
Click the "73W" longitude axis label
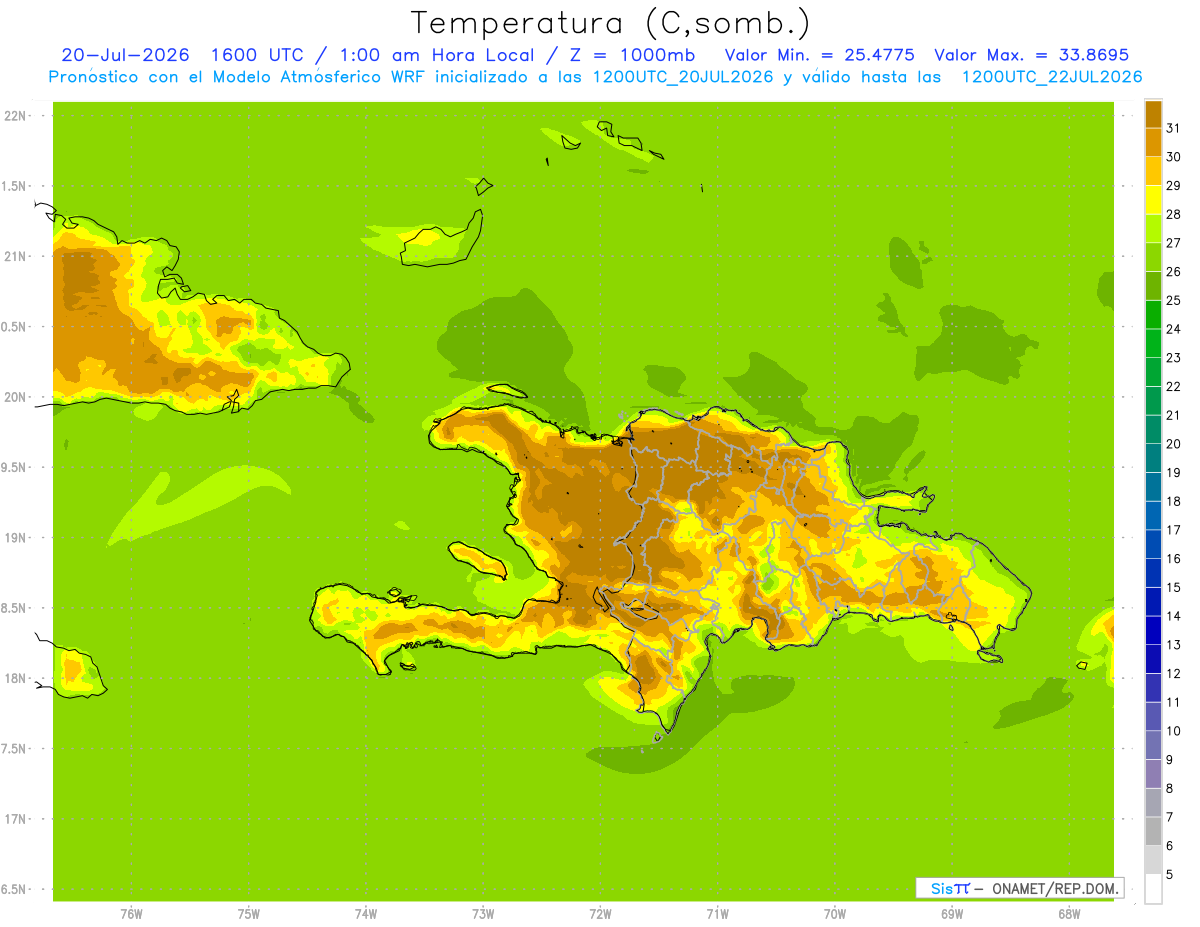point(483,914)
